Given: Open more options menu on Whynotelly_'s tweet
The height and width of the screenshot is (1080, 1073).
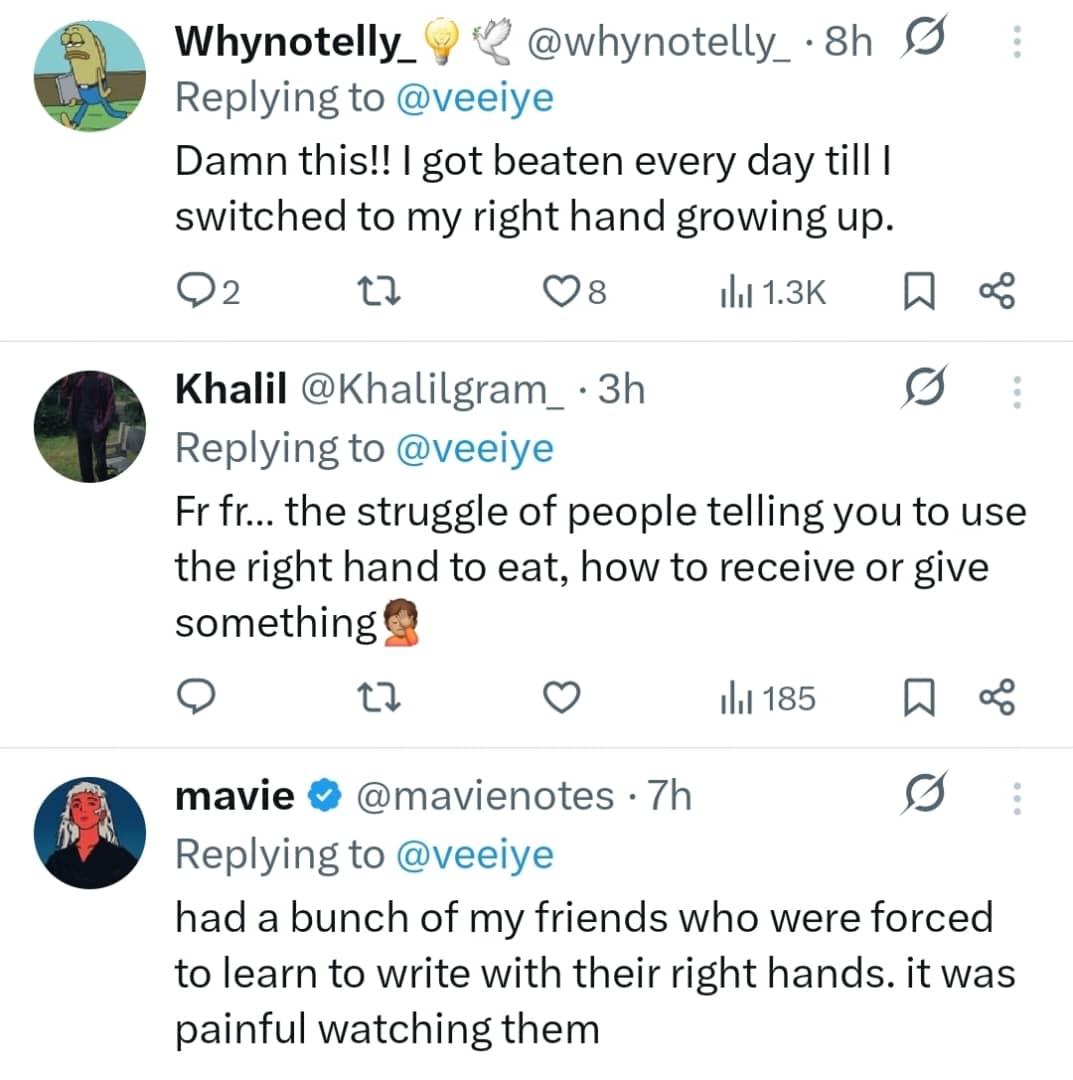Looking at the screenshot, I should [1016, 40].
